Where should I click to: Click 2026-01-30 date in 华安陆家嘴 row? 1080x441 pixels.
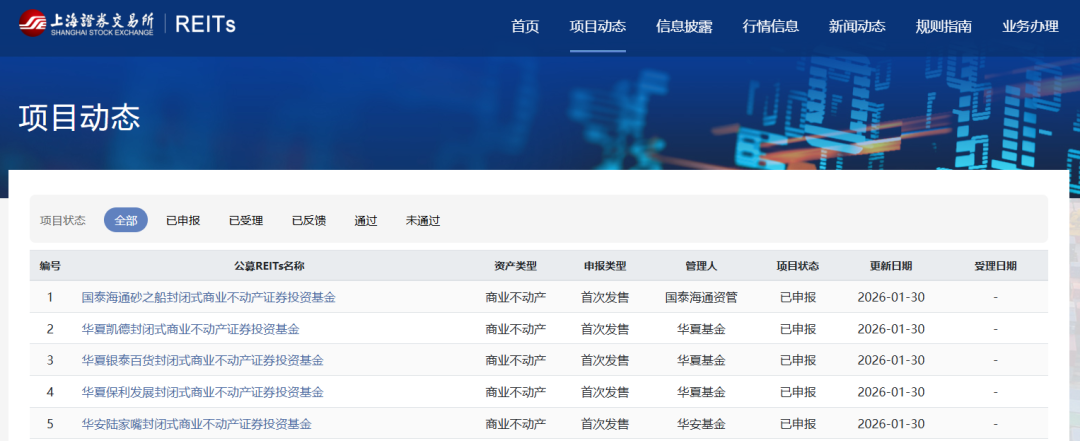tap(891, 424)
